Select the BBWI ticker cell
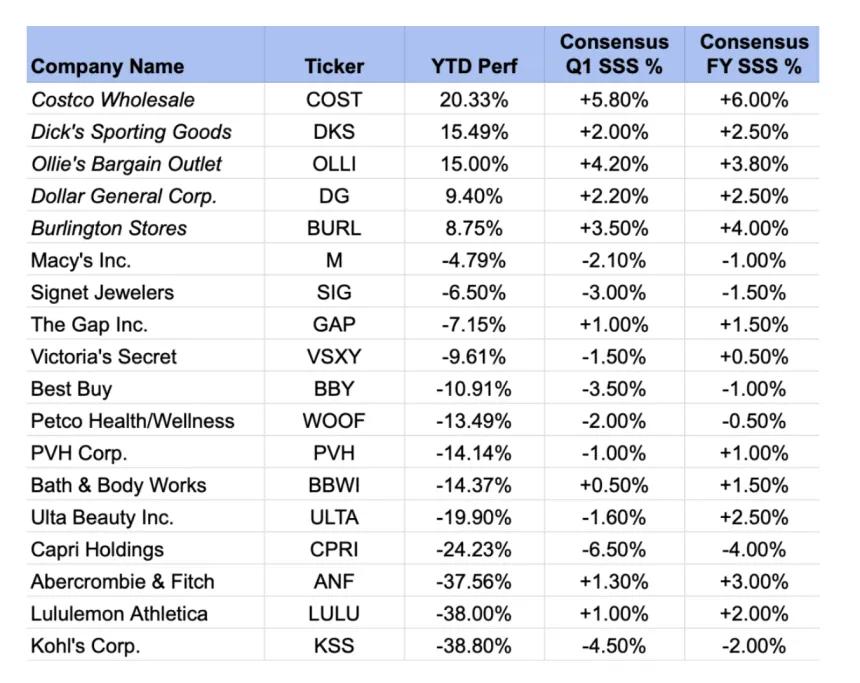860x683 pixels. (x=334, y=484)
